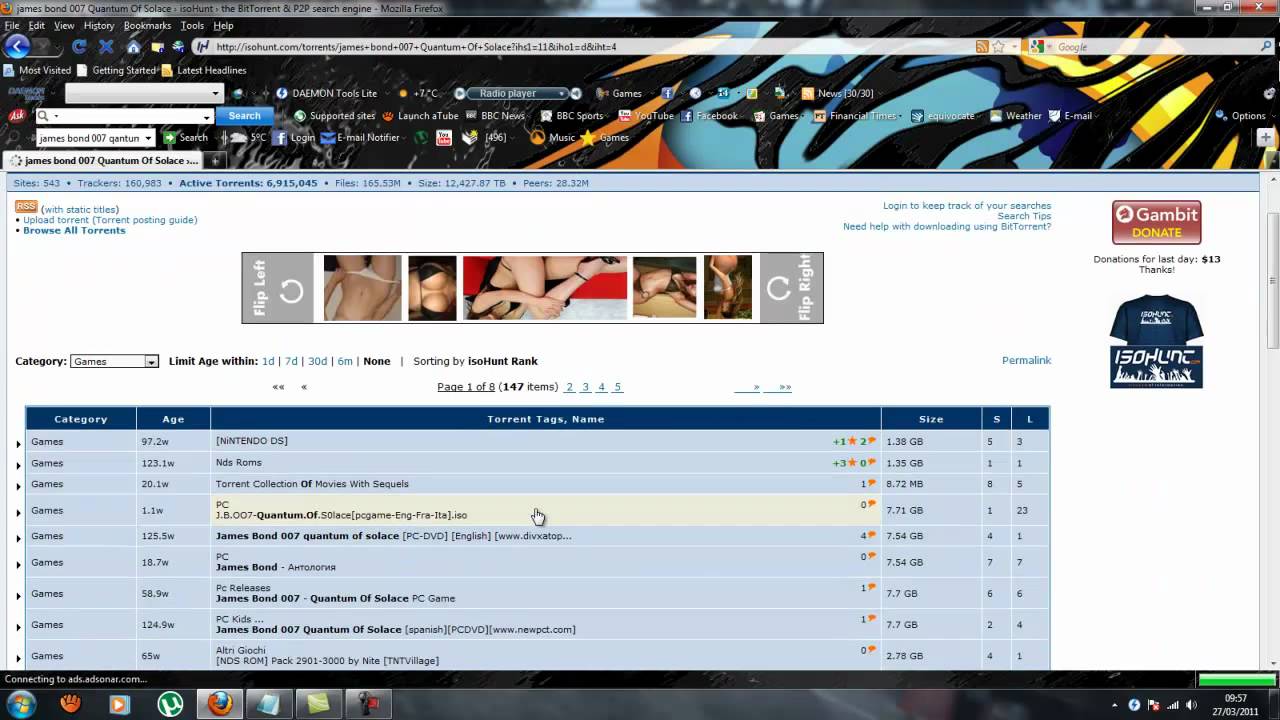Click the isoHunt t-shirt thumbnail

point(1156,341)
